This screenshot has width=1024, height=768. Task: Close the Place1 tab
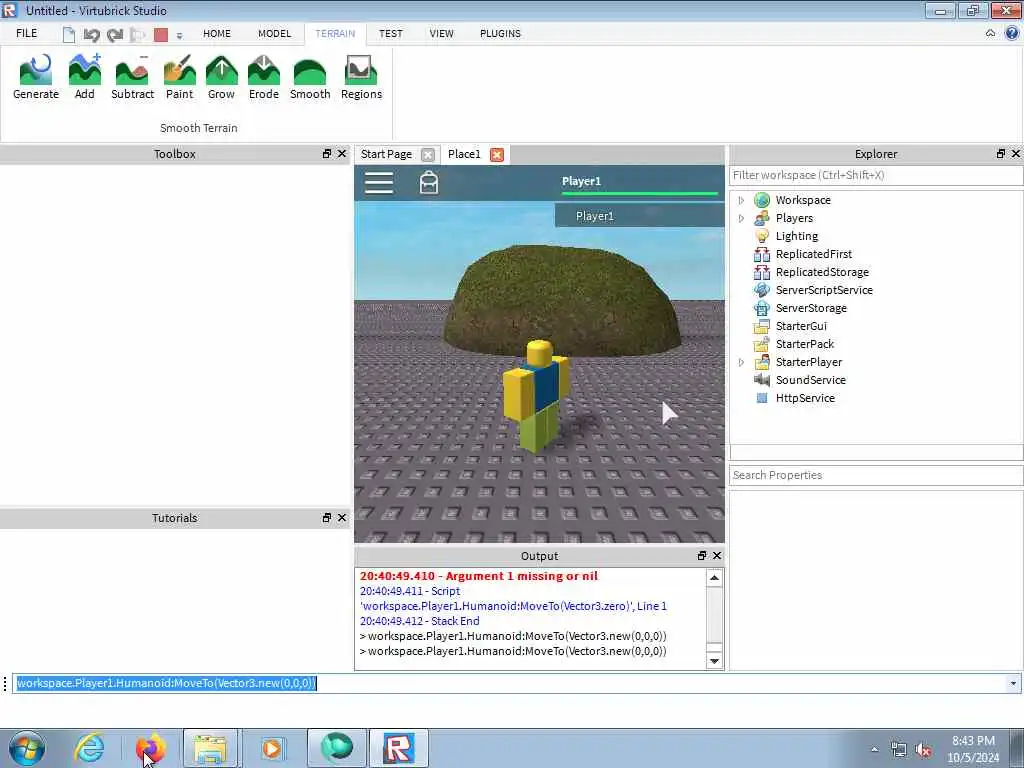tap(497, 155)
